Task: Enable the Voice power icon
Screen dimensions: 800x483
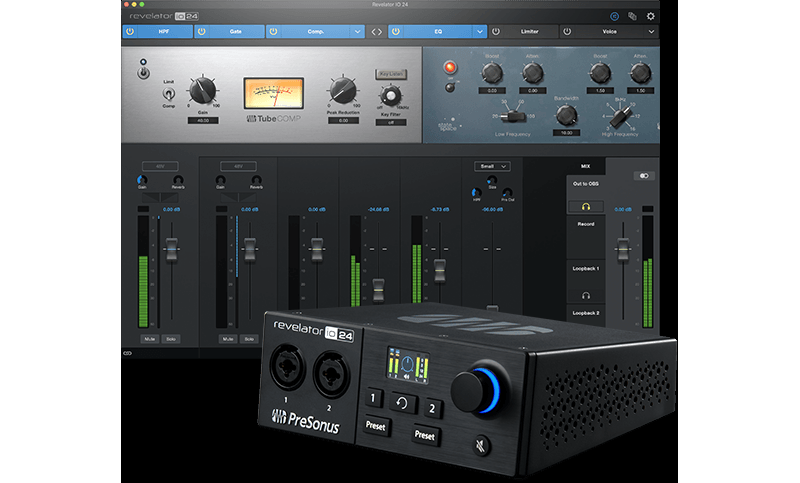Action: point(567,32)
